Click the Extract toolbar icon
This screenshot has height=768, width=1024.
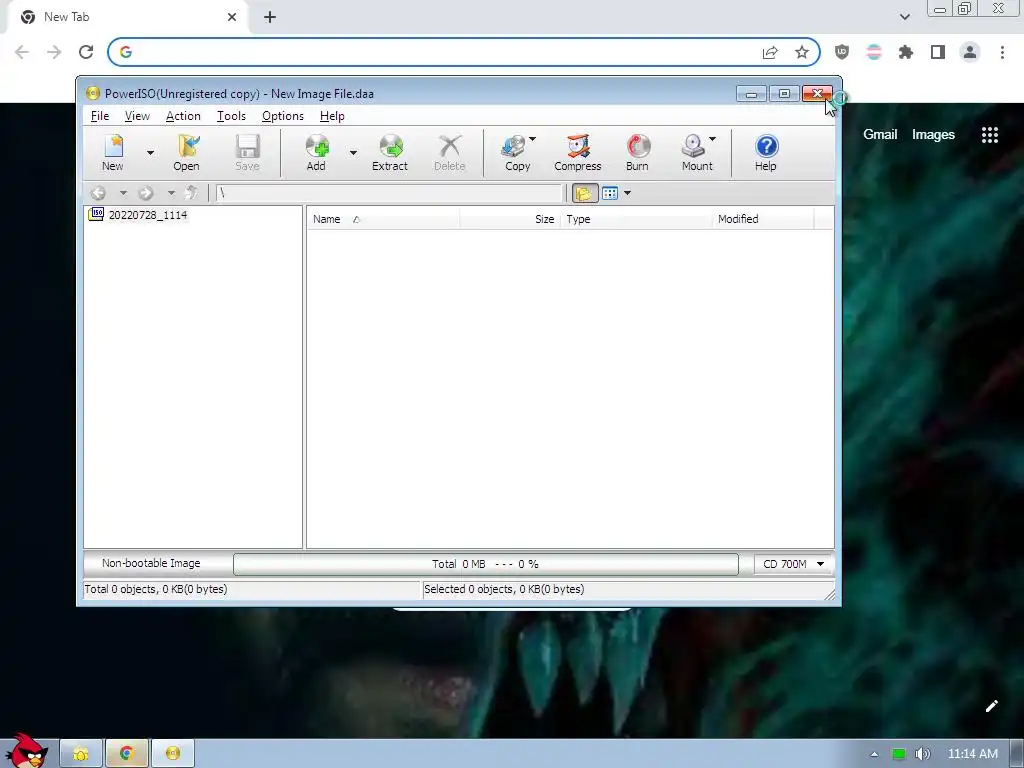pyautogui.click(x=390, y=153)
